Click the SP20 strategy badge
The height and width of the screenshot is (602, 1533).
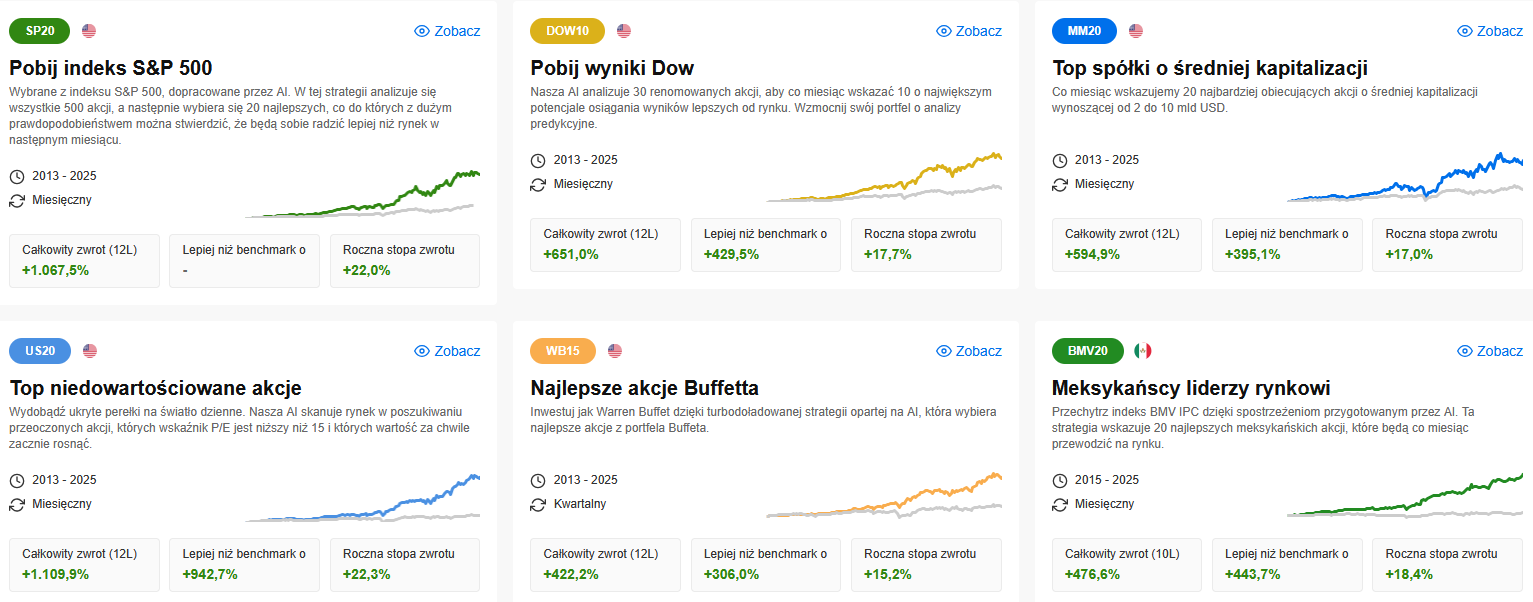[x=39, y=31]
